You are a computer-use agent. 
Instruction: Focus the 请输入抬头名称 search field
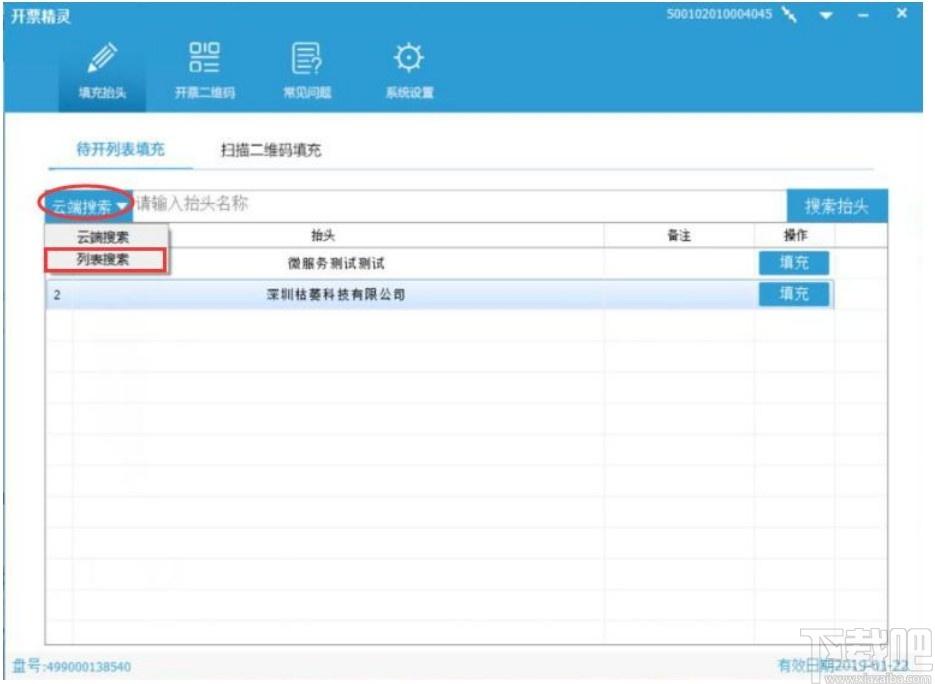(459, 205)
